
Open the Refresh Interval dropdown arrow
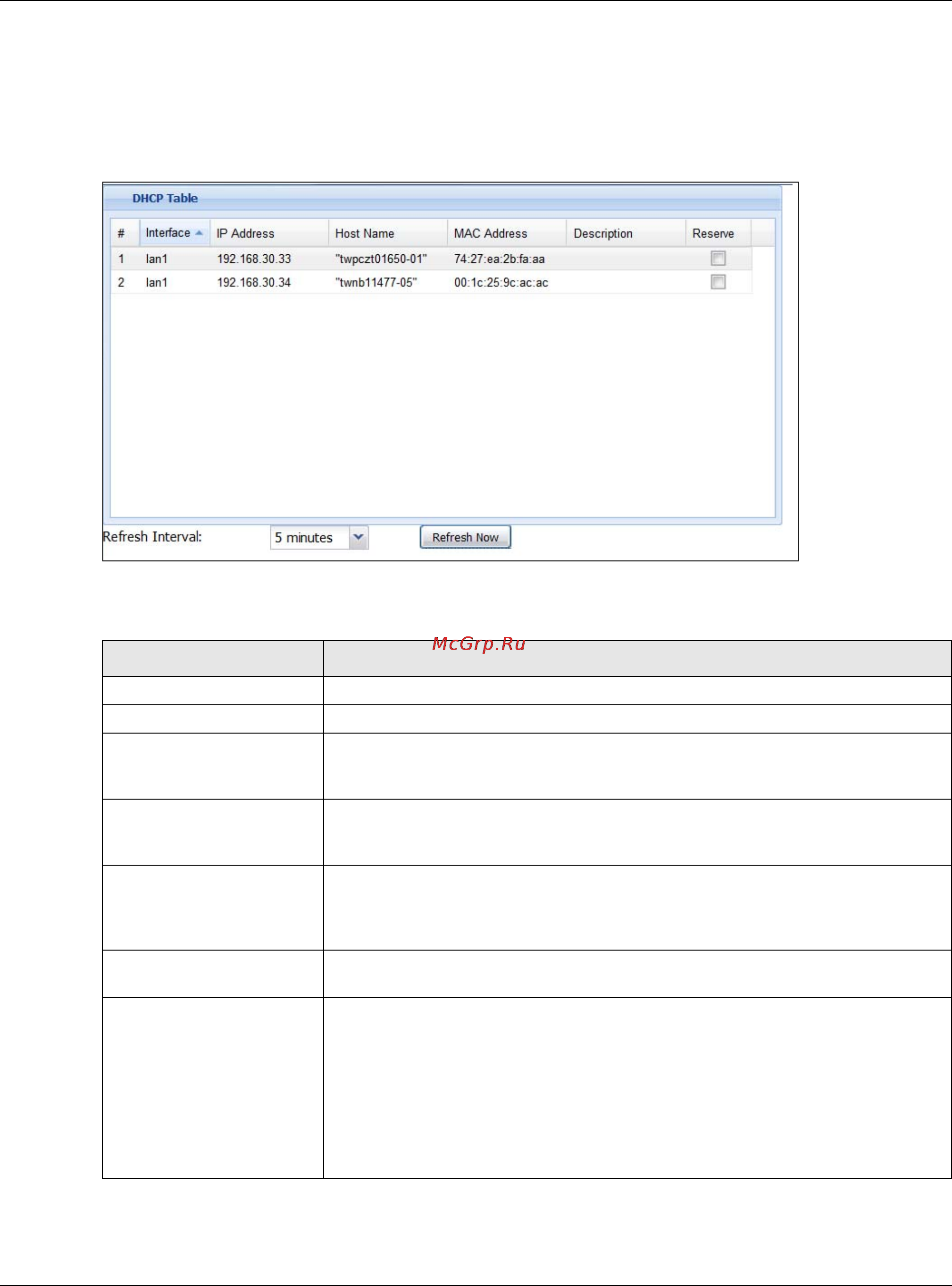tap(359, 537)
